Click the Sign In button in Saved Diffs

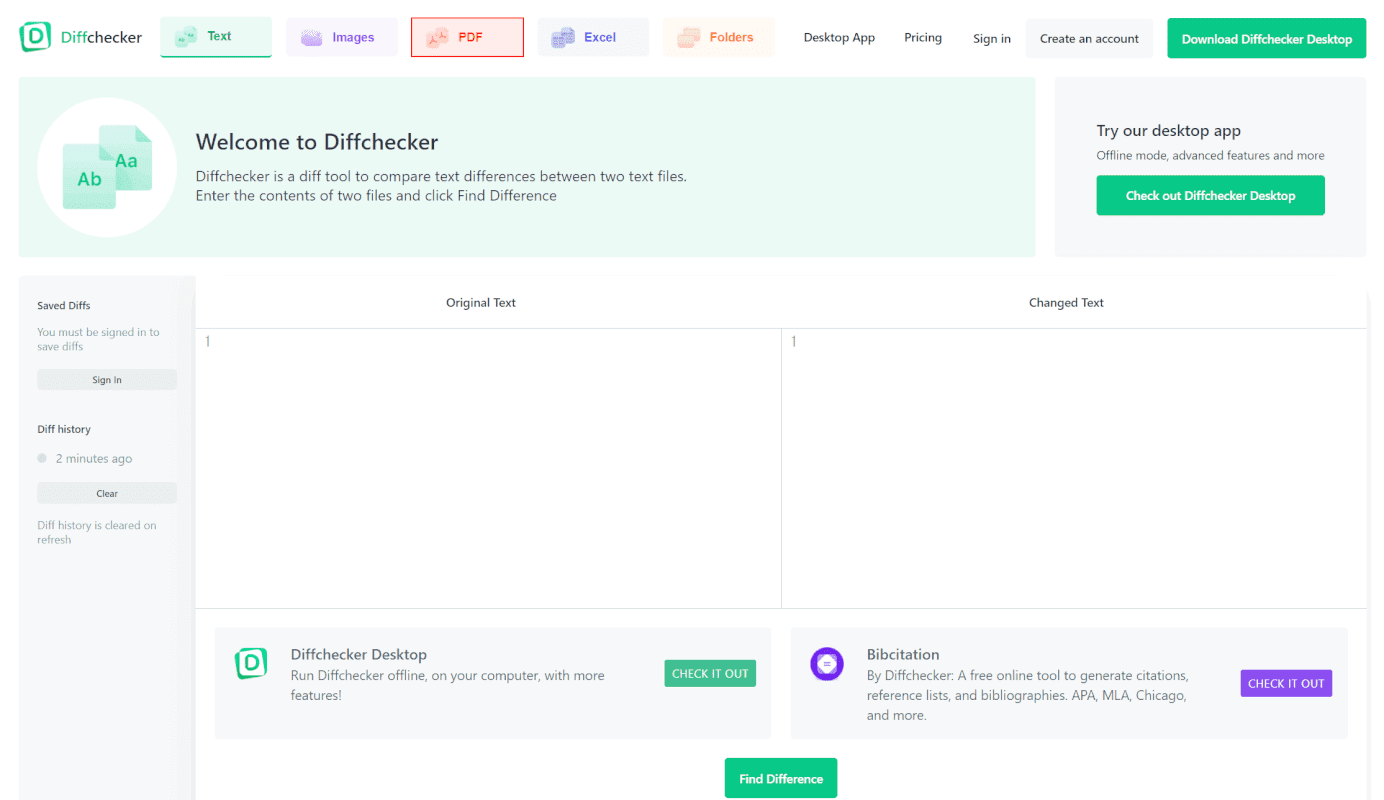point(107,380)
